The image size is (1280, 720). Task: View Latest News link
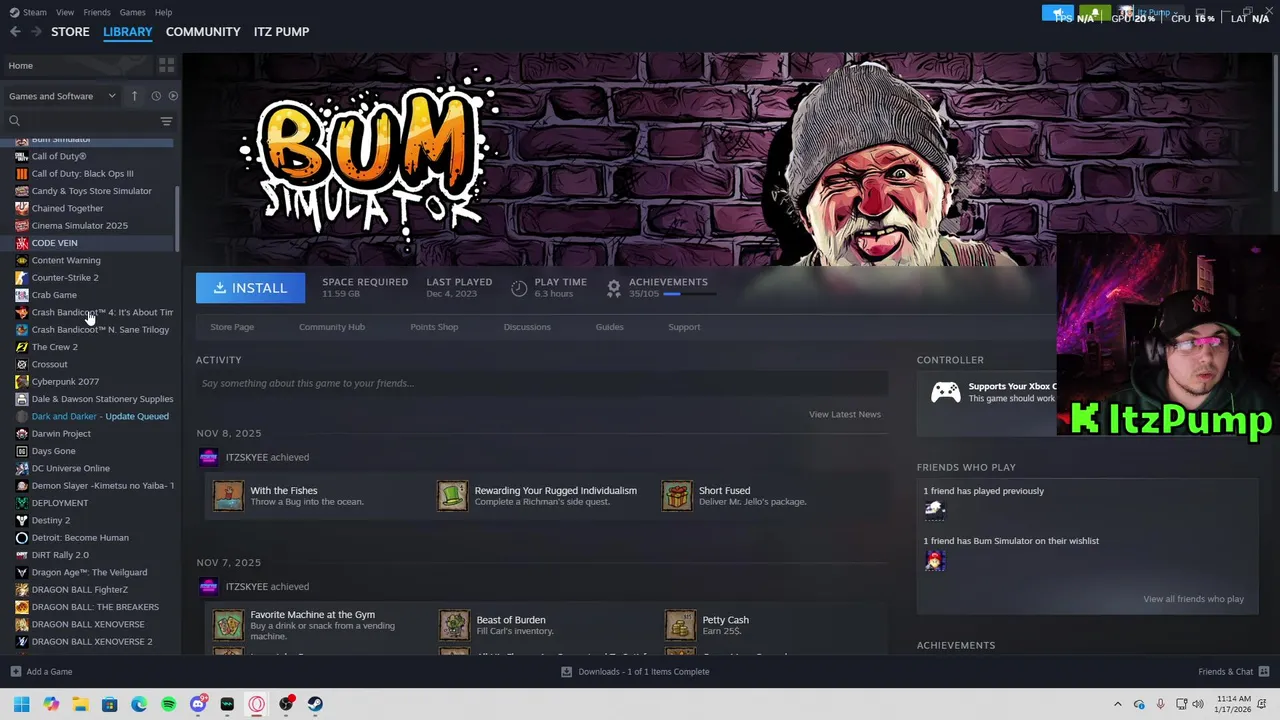pos(845,414)
